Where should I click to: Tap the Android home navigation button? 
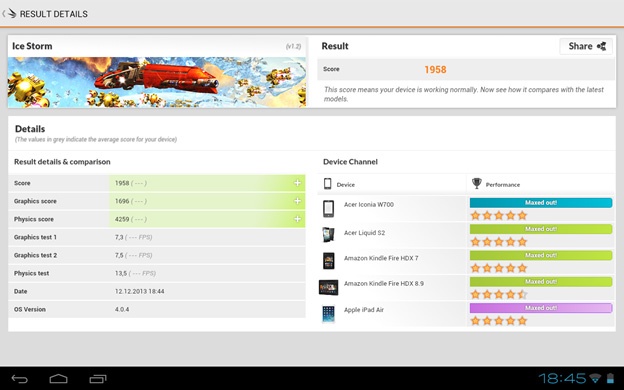58,378
